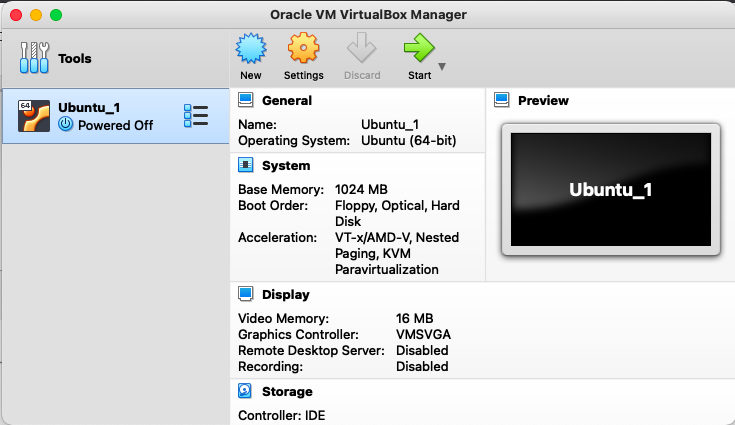The width and height of the screenshot is (735, 425).
Task: Click Recording Disabled value
Action: (422, 366)
